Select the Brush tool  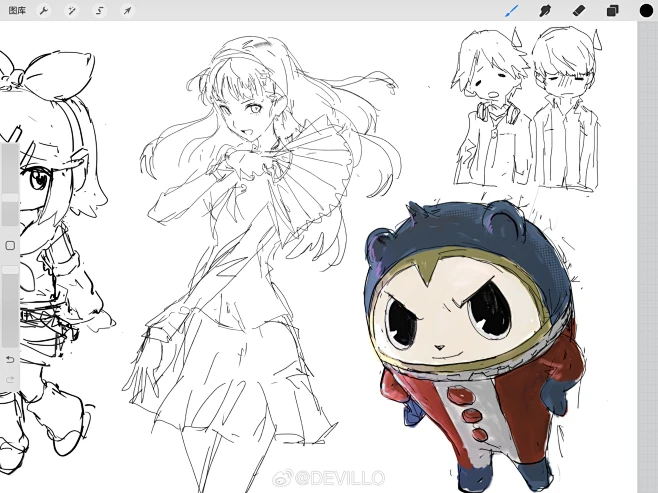[x=512, y=10]
